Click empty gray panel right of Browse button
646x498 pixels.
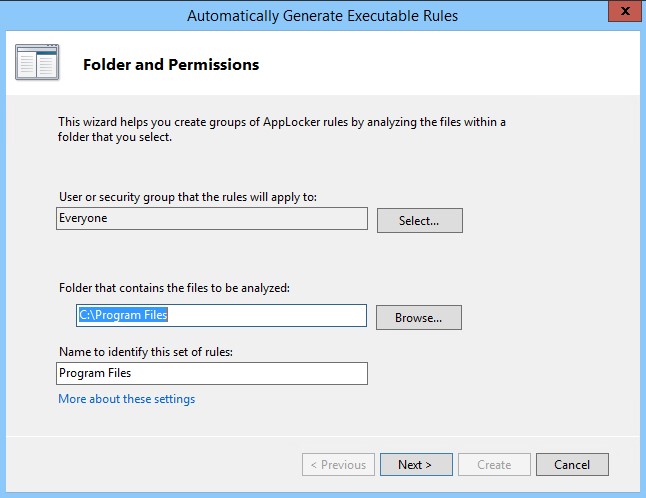[550, 317]
